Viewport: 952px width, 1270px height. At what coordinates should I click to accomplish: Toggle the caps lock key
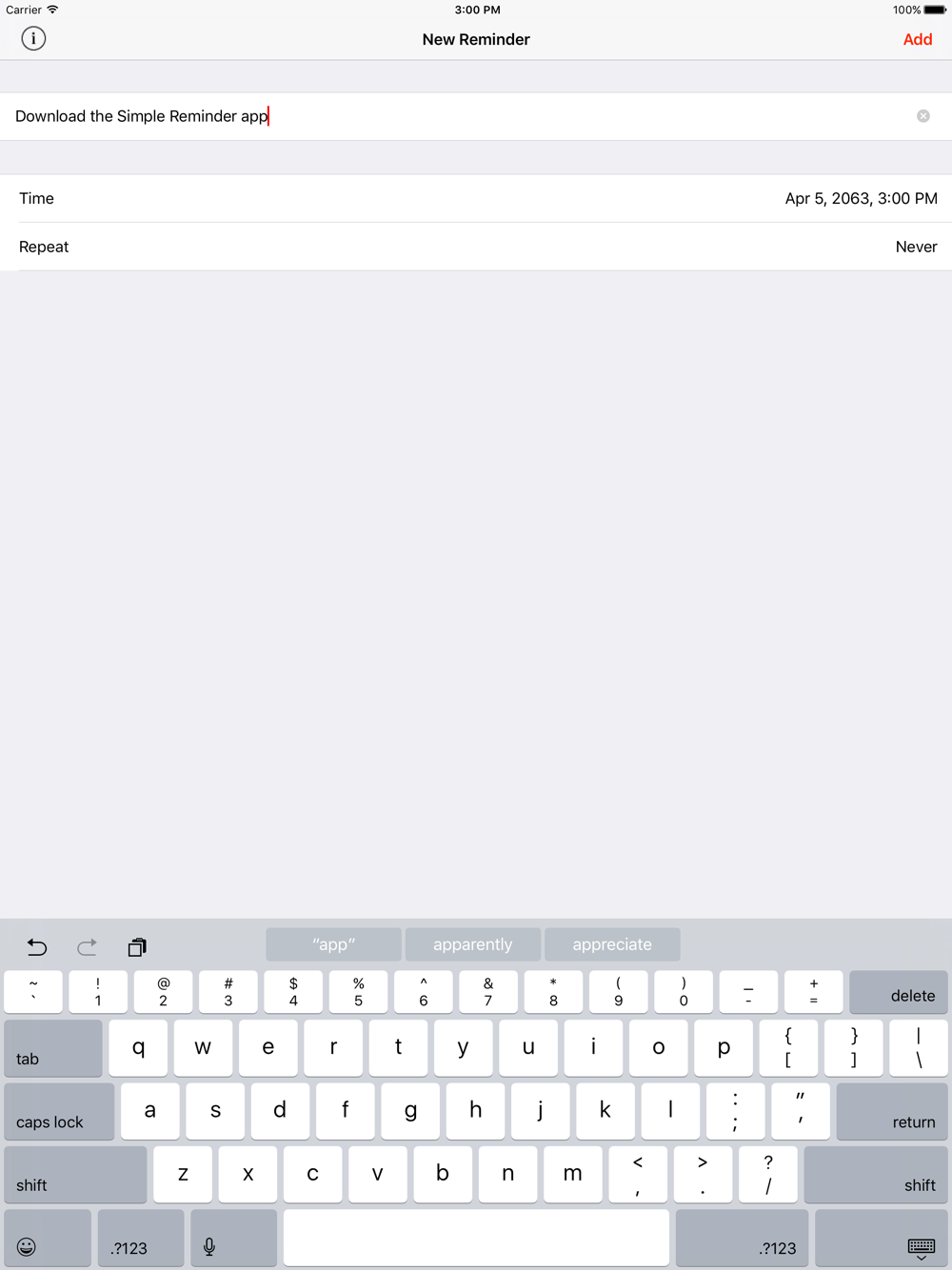click(x=59, y=1111)
